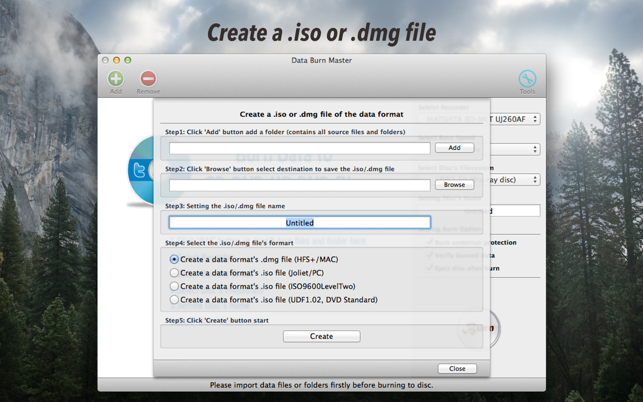Image resolution: width=643 pixels, height=402 pixels.
Task: Select .iso file (UDF1.02, DVD Standard) option
Action: coord(174,300)
